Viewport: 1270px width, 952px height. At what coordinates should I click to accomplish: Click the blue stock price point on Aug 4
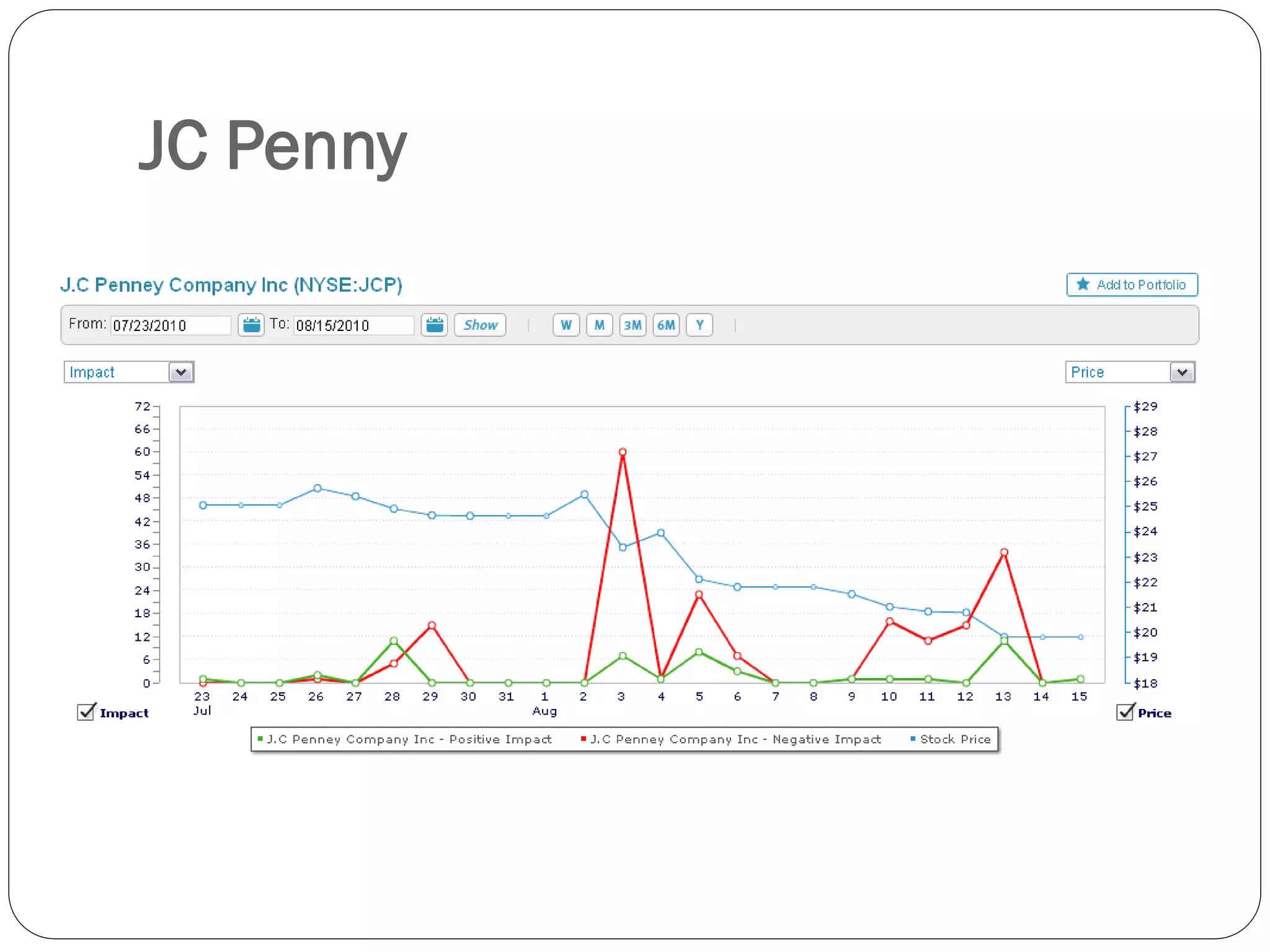[x=661, y=533]
